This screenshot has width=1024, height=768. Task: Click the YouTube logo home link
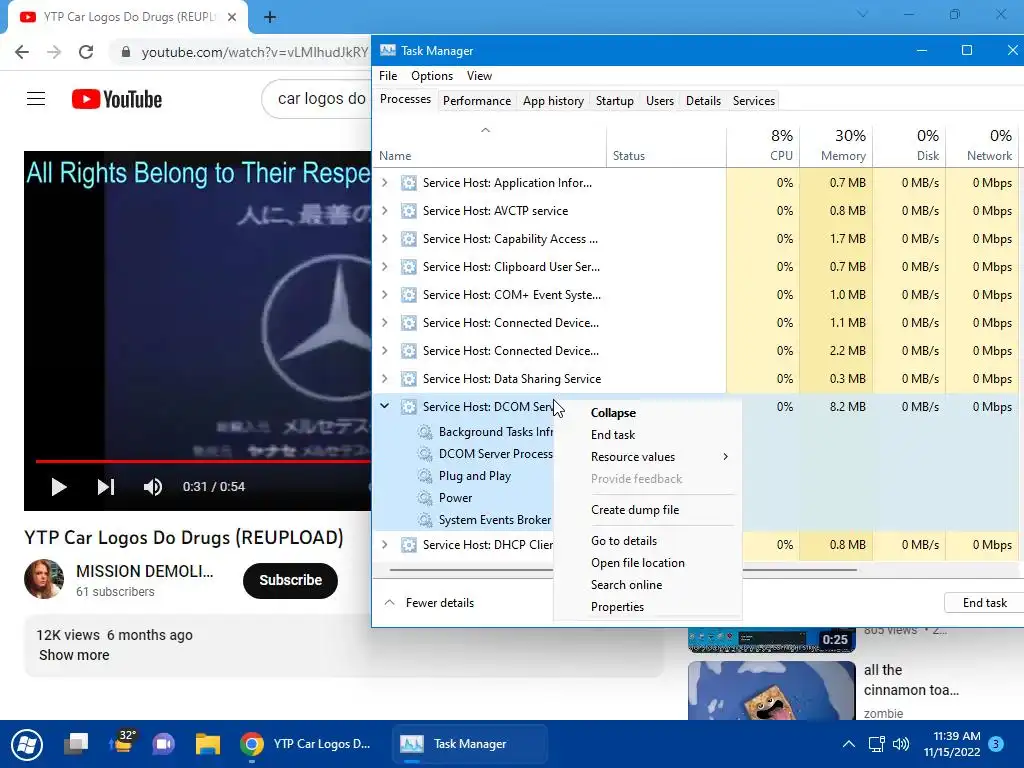coord(117,99)
